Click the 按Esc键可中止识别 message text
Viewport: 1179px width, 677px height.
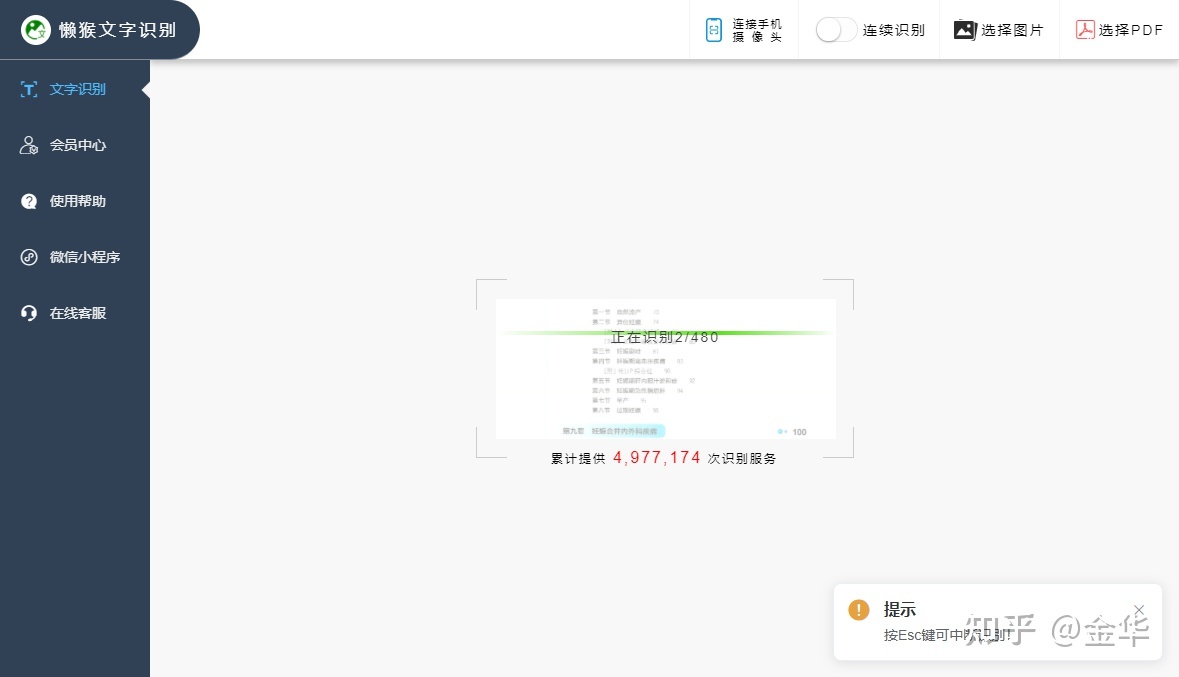(947, 635)
